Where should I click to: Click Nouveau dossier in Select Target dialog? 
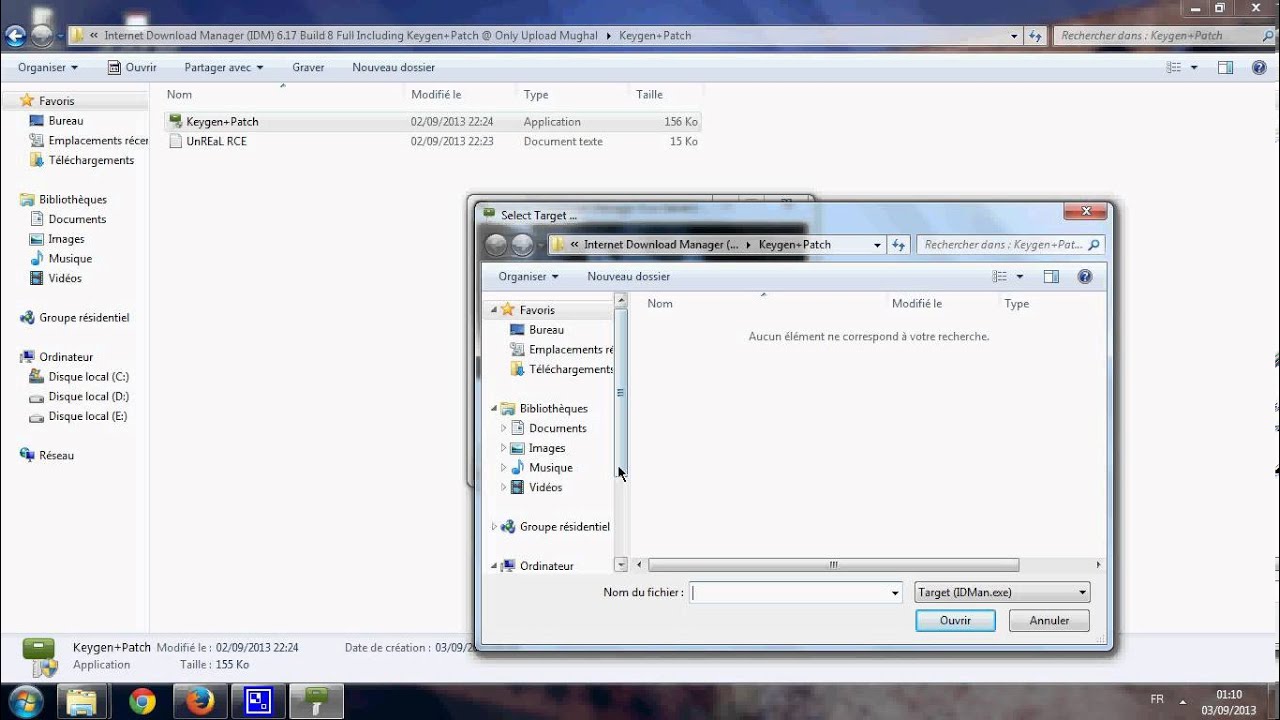(628, 276)
